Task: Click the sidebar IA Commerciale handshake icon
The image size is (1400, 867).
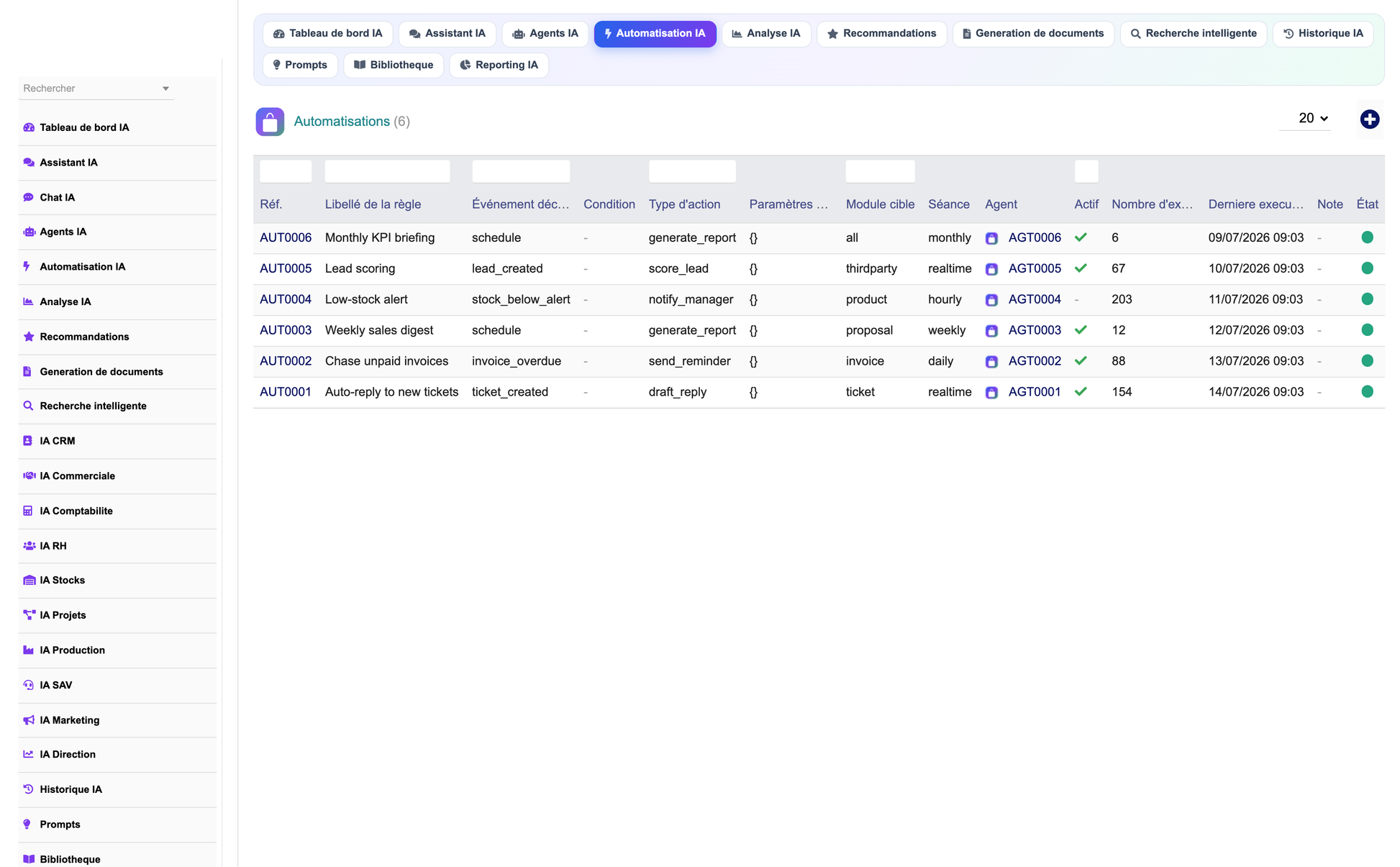Action: click(29, 476)
